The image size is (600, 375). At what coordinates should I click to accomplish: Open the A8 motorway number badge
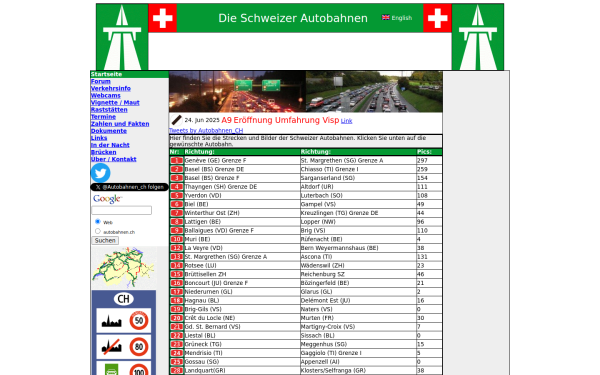(177, 222)
